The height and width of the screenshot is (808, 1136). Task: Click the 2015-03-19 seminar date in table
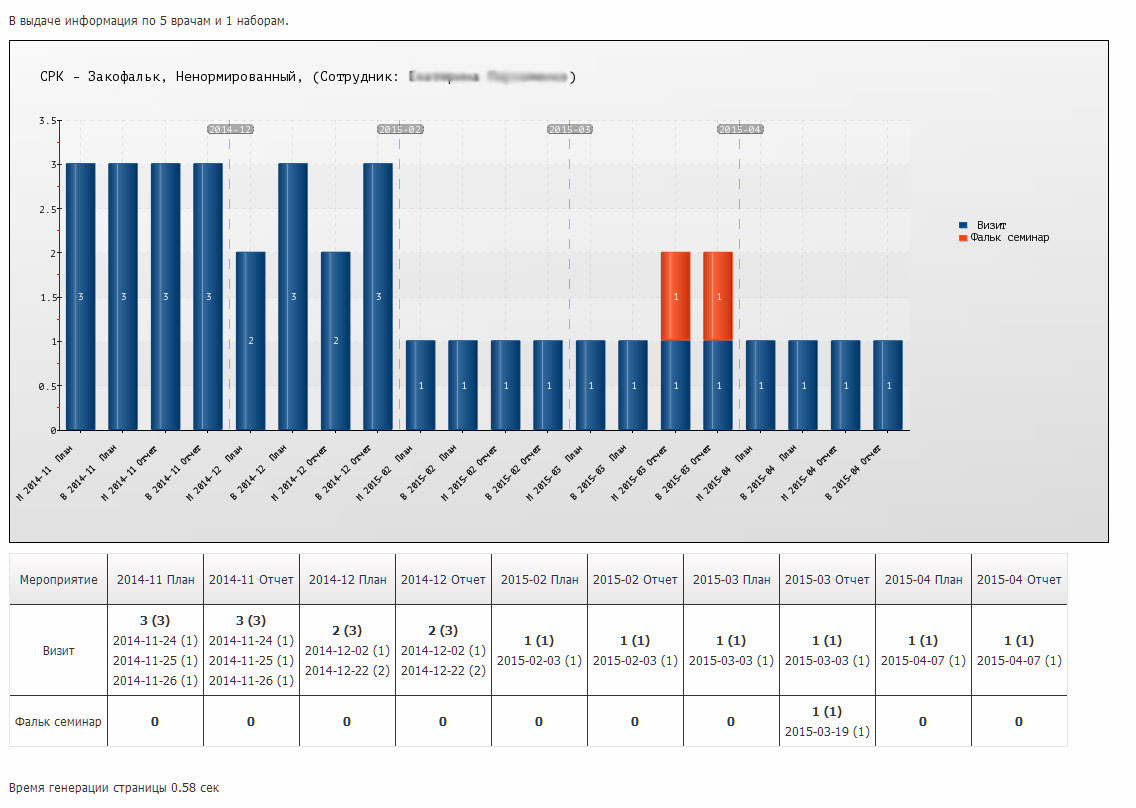(827, 732)
